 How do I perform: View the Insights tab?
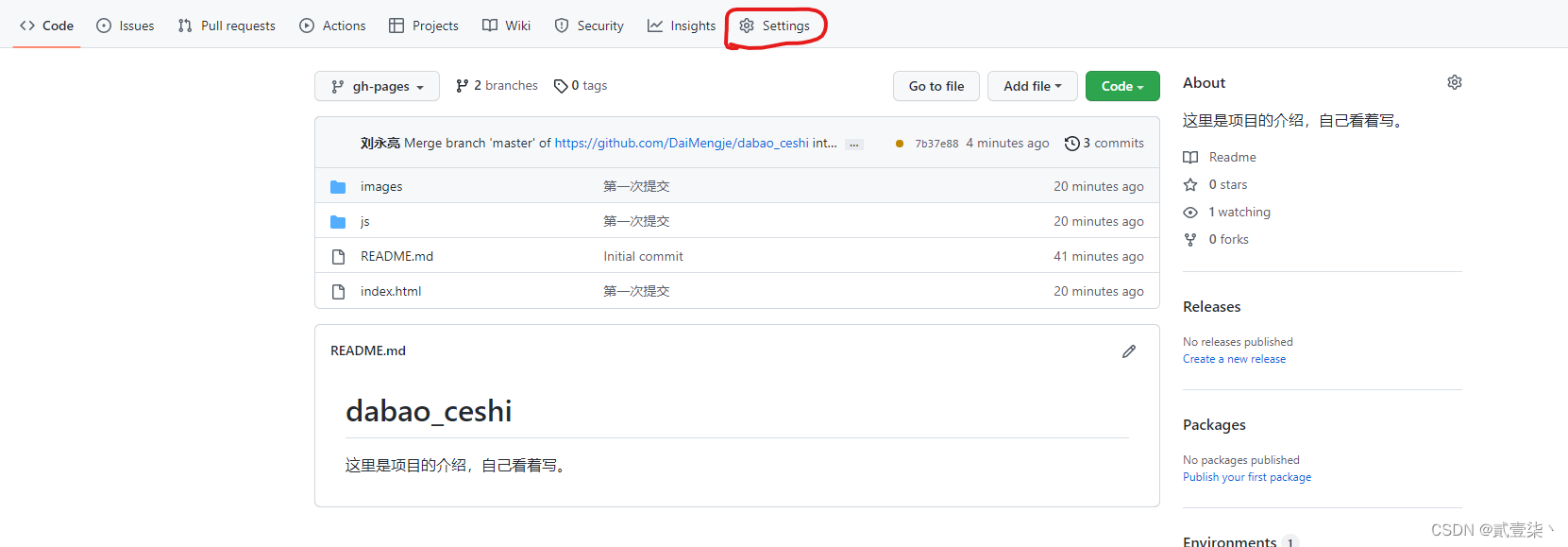[x=682, y=26]
